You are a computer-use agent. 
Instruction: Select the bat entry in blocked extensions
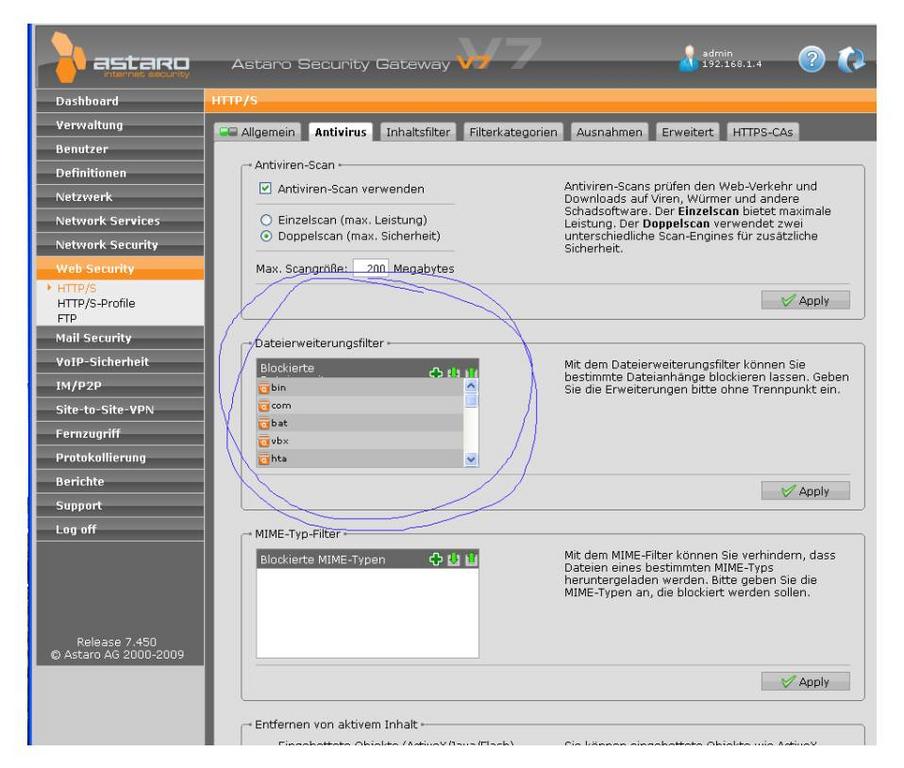360,423
